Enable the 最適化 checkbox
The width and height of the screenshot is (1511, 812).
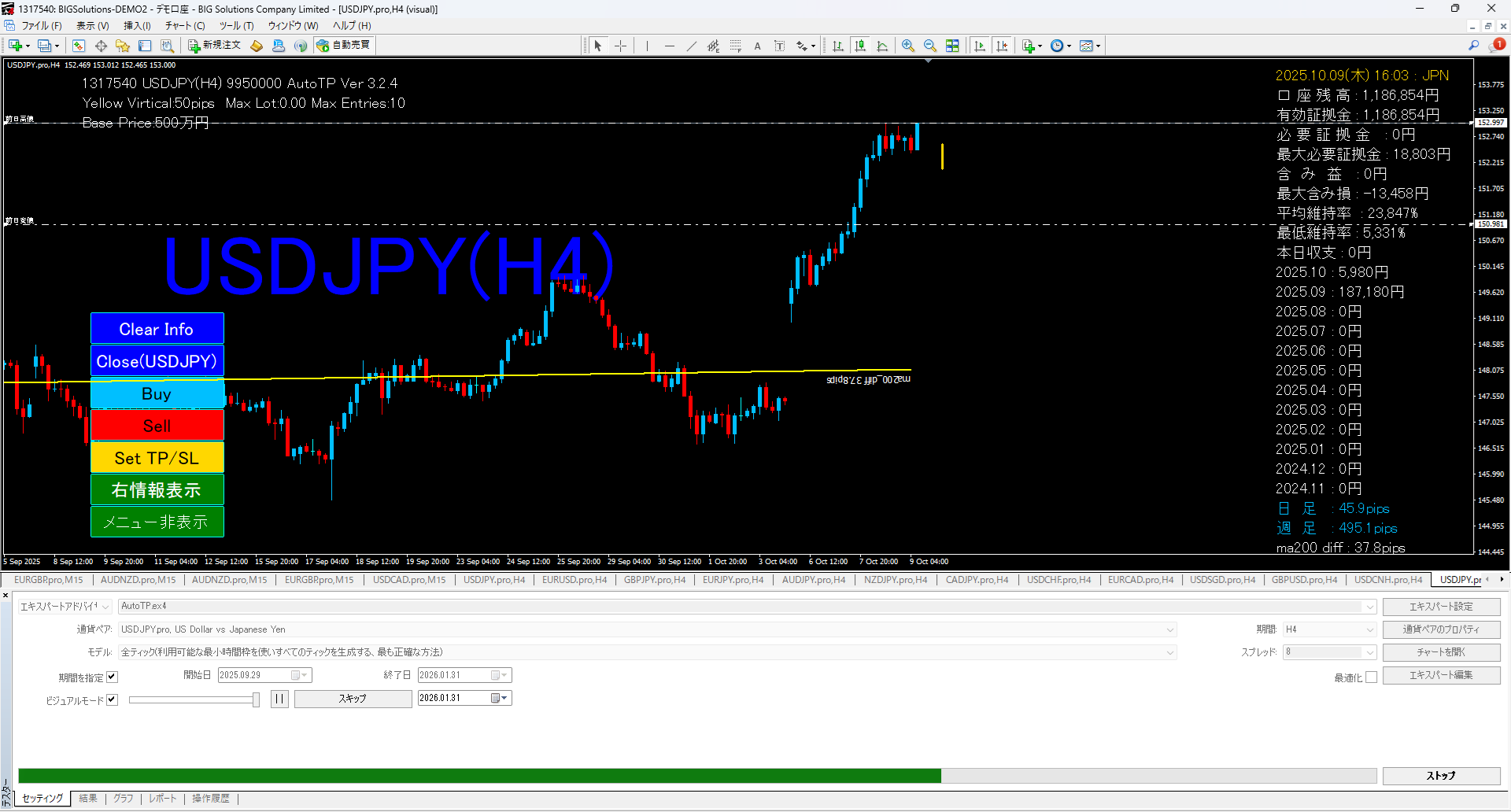coord(1371,677)
